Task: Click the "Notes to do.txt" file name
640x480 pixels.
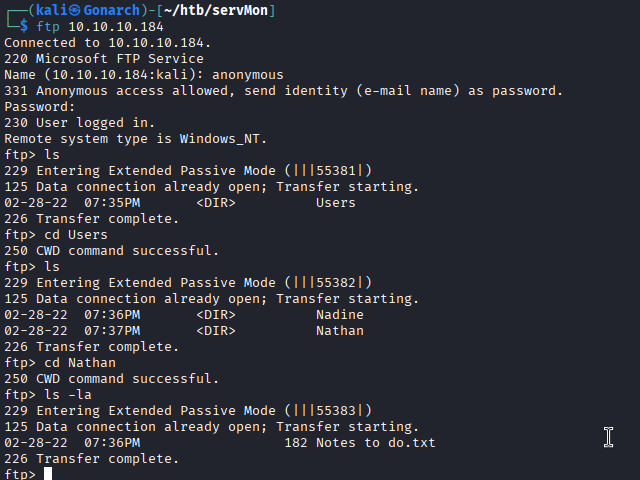Action: 375,443
